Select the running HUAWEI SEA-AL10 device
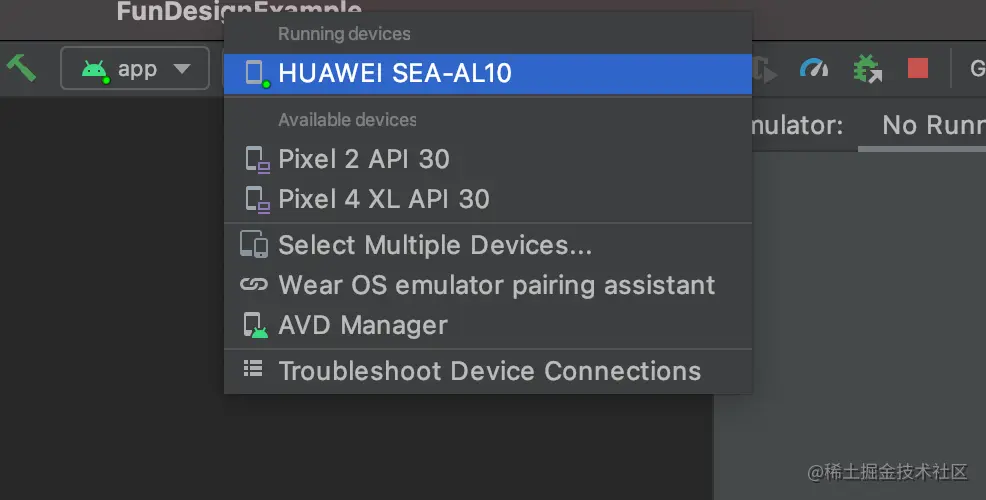Image resolution: width=986 pixels, height=500 pixels. (488, 74)
